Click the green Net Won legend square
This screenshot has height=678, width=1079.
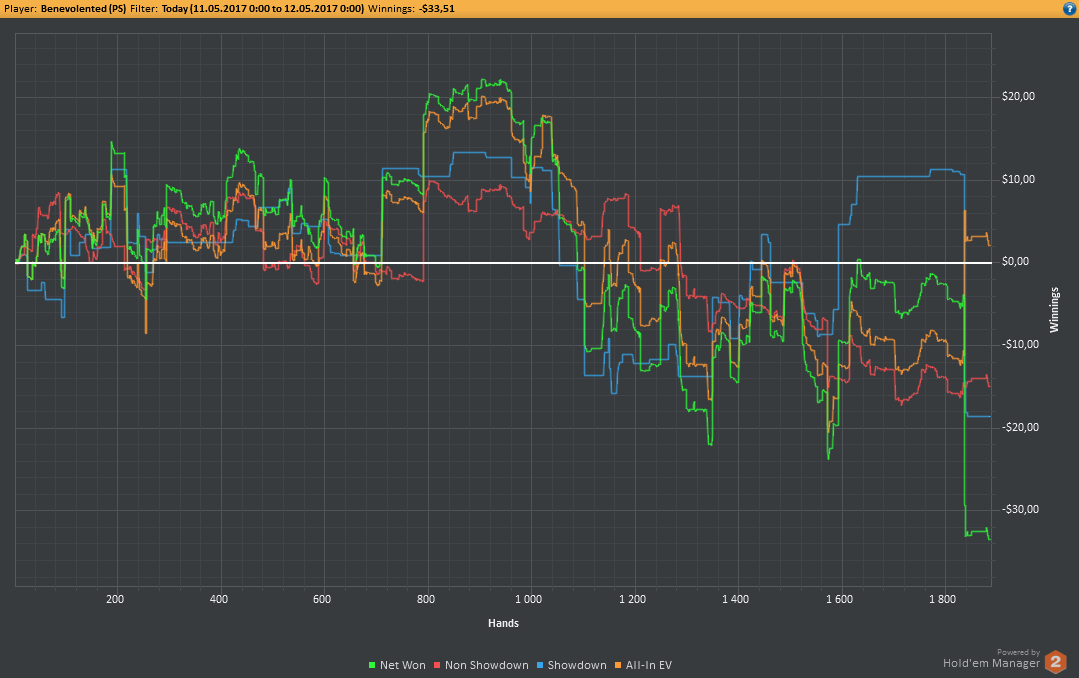(373, 665)
